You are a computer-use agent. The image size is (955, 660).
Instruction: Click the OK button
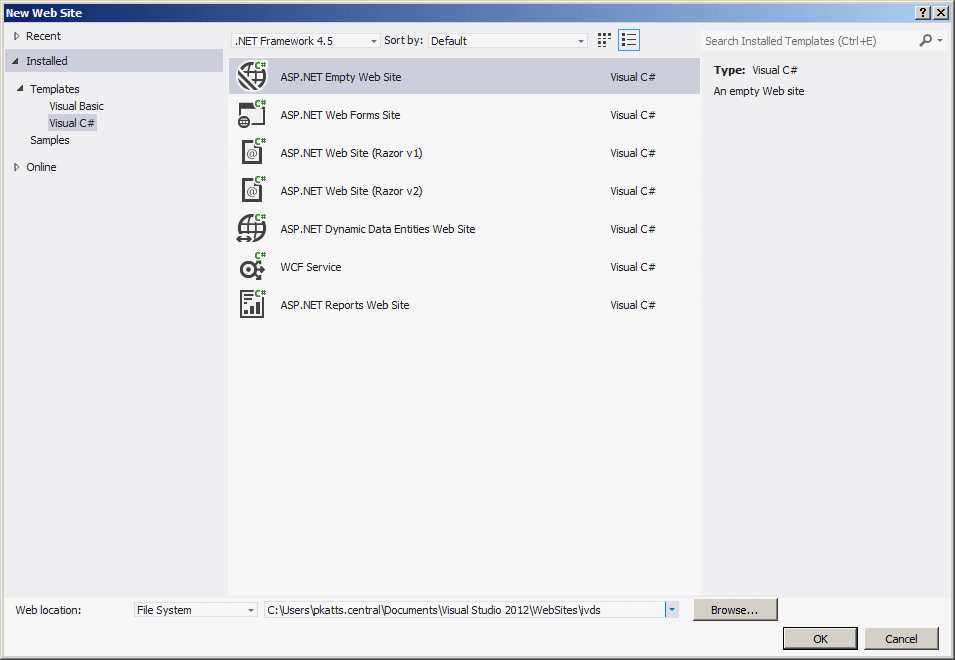(x=820, y=639)
